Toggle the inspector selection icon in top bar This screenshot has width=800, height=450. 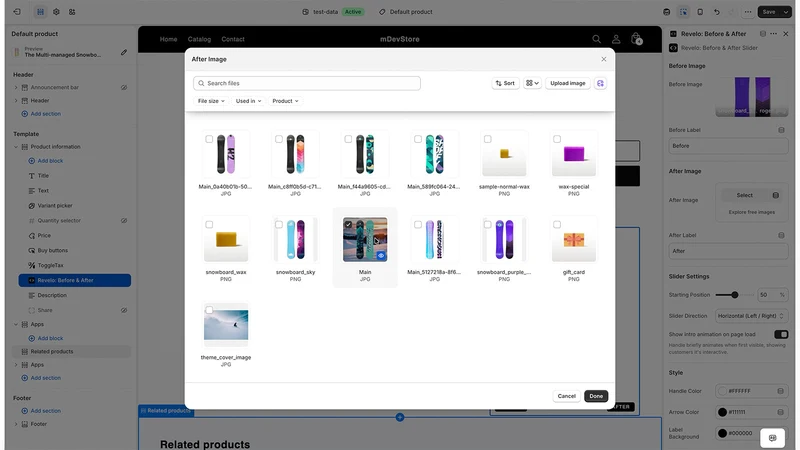coord(683,12)
